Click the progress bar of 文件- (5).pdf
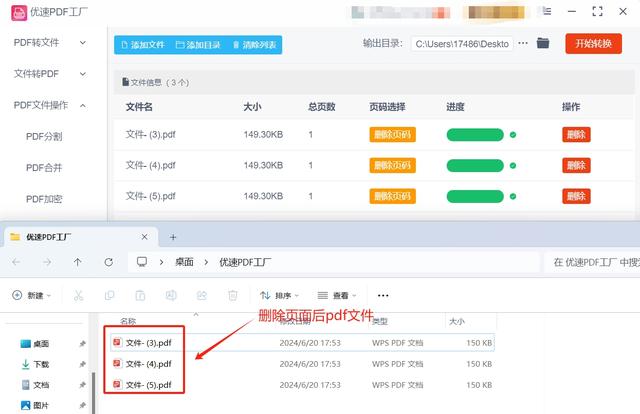This screenshot has height=414, width=640. click(475, 196)
